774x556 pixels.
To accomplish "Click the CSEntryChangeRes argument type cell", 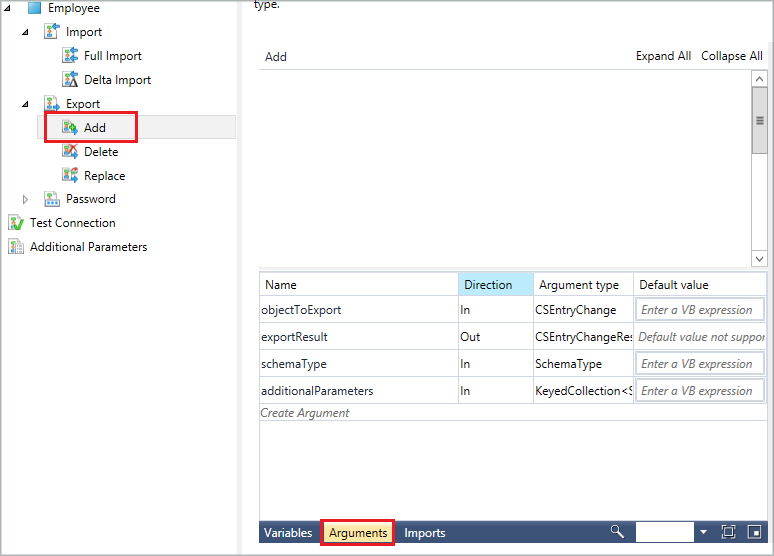I will [x=583, y=337].
